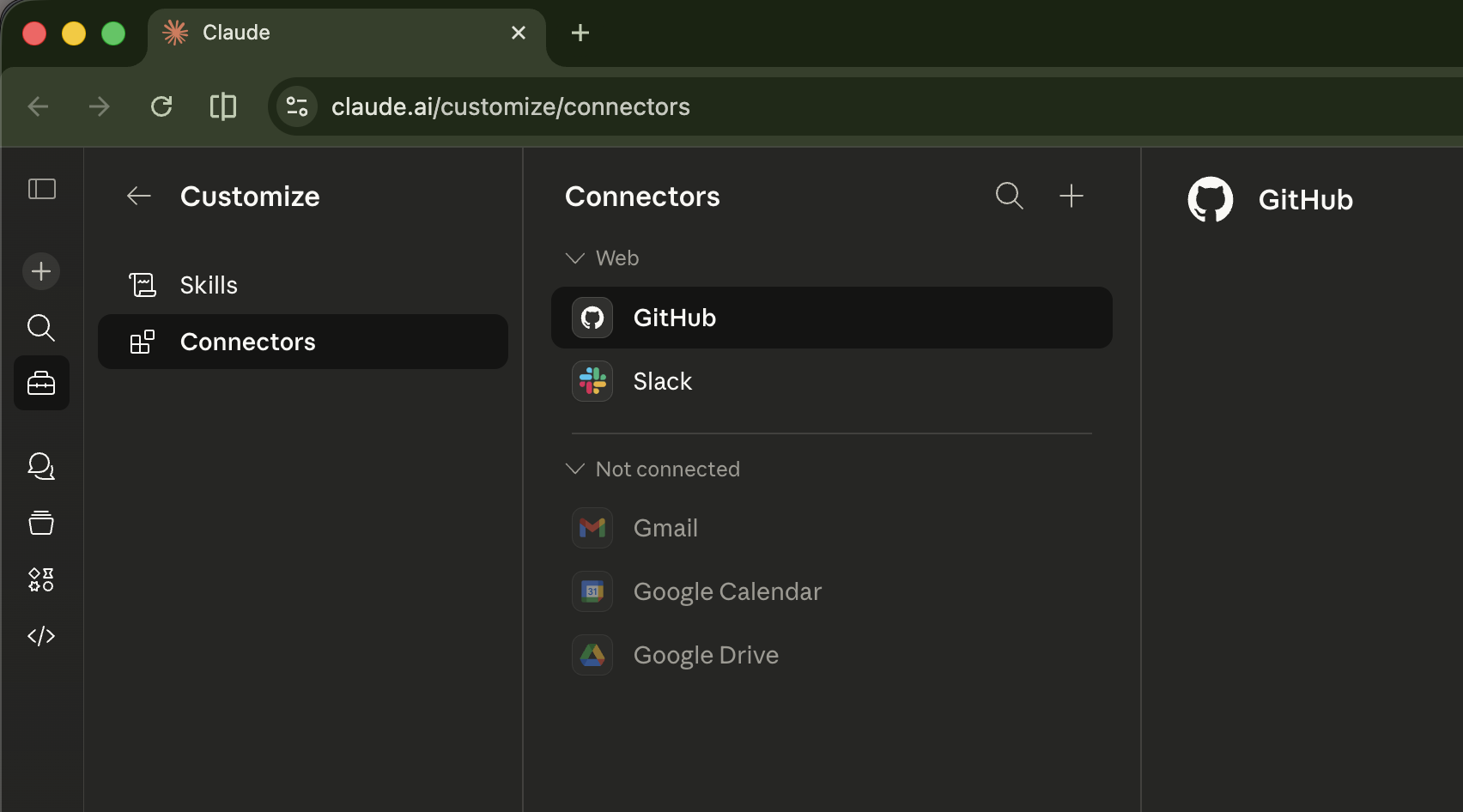
Task: Search connectors with the magnifier icon
Action: pos(1009,196)
